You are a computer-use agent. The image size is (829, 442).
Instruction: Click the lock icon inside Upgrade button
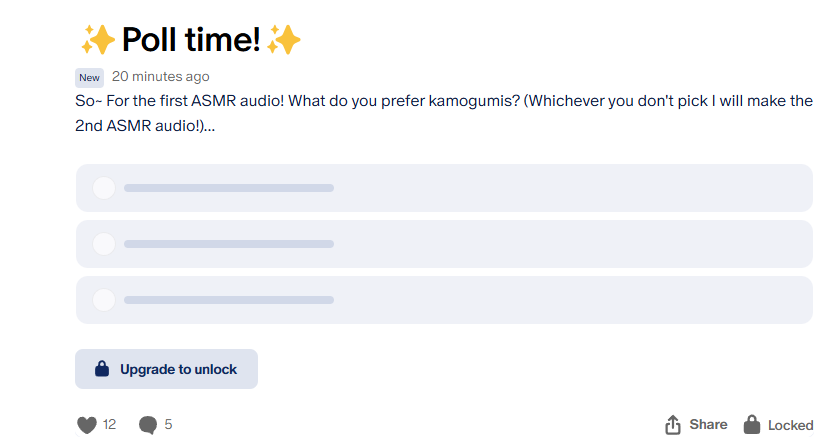point(101,369)
